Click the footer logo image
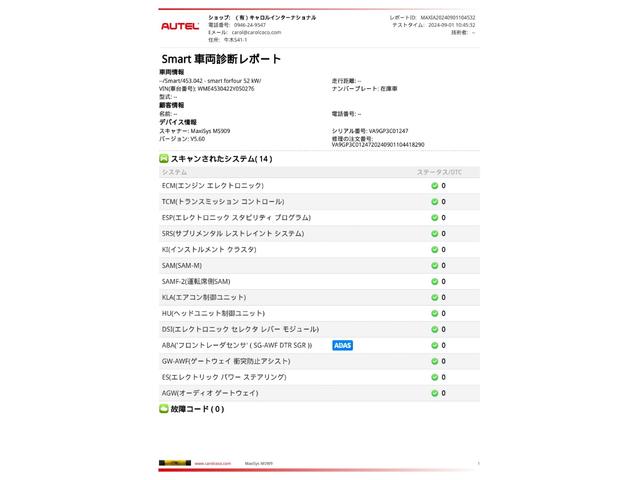Viewport: 640px width, 480px height. [175, 463]
